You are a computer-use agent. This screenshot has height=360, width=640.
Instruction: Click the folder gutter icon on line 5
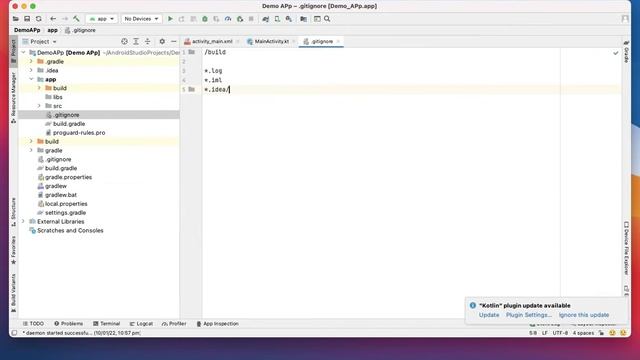click(x=191, y=89)
